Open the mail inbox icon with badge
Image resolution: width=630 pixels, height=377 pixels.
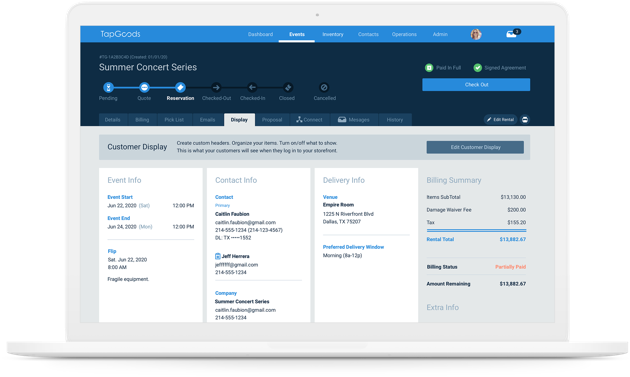click(513, 34)
